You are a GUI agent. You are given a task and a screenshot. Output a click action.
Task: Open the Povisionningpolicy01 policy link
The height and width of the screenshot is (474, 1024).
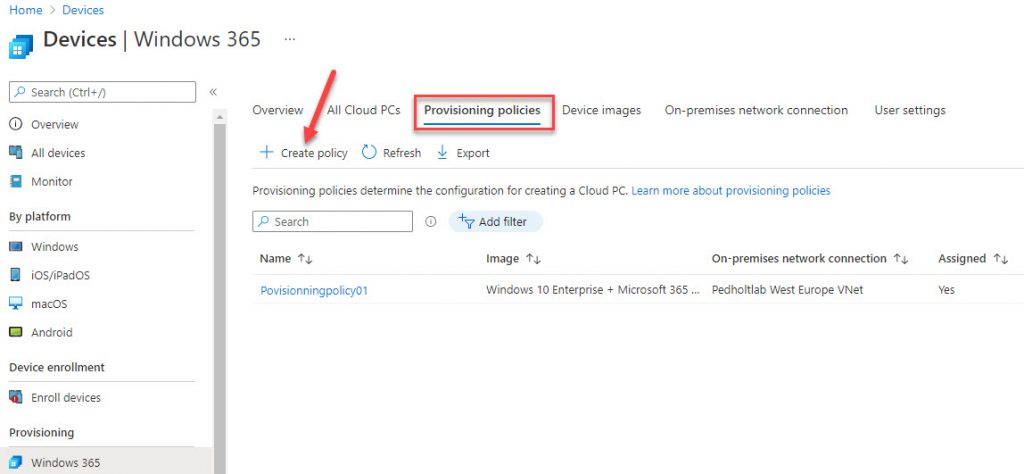tap(314, 291)
